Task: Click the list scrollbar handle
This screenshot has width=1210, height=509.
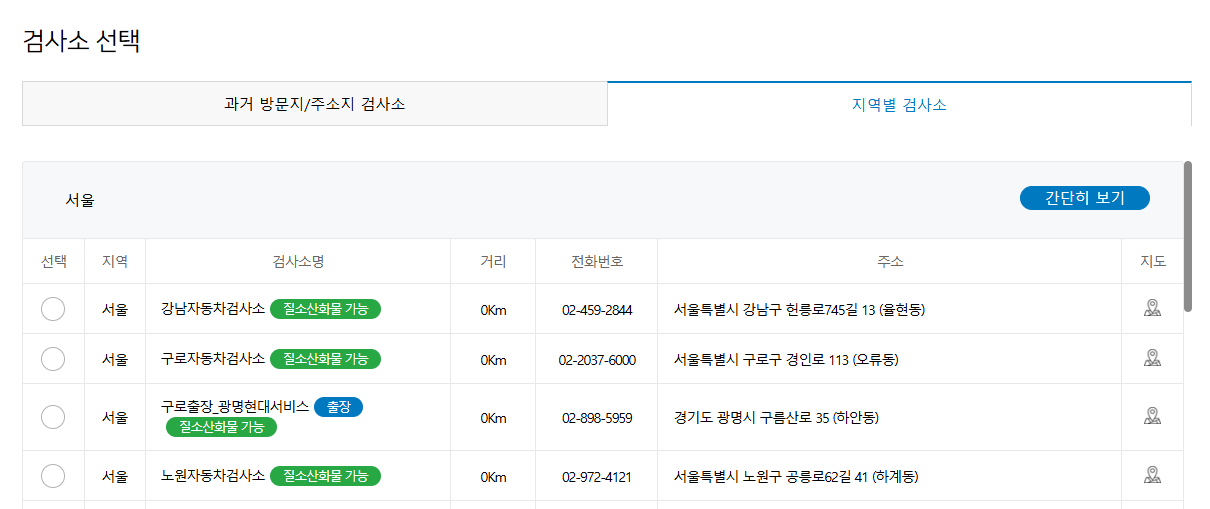Action: click(x=1187, y=236)
